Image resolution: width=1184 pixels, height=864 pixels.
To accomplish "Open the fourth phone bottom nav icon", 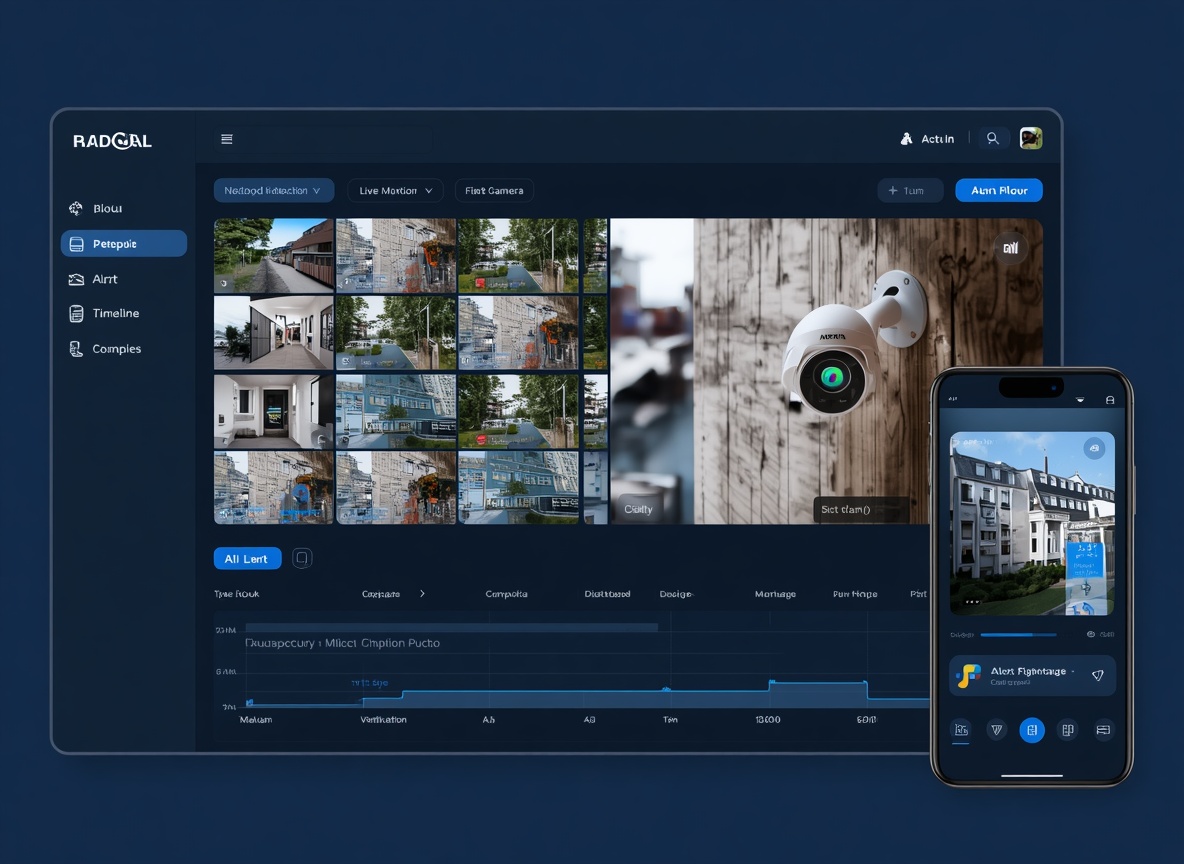I will pyautogui.click(x=1068, y=730).
